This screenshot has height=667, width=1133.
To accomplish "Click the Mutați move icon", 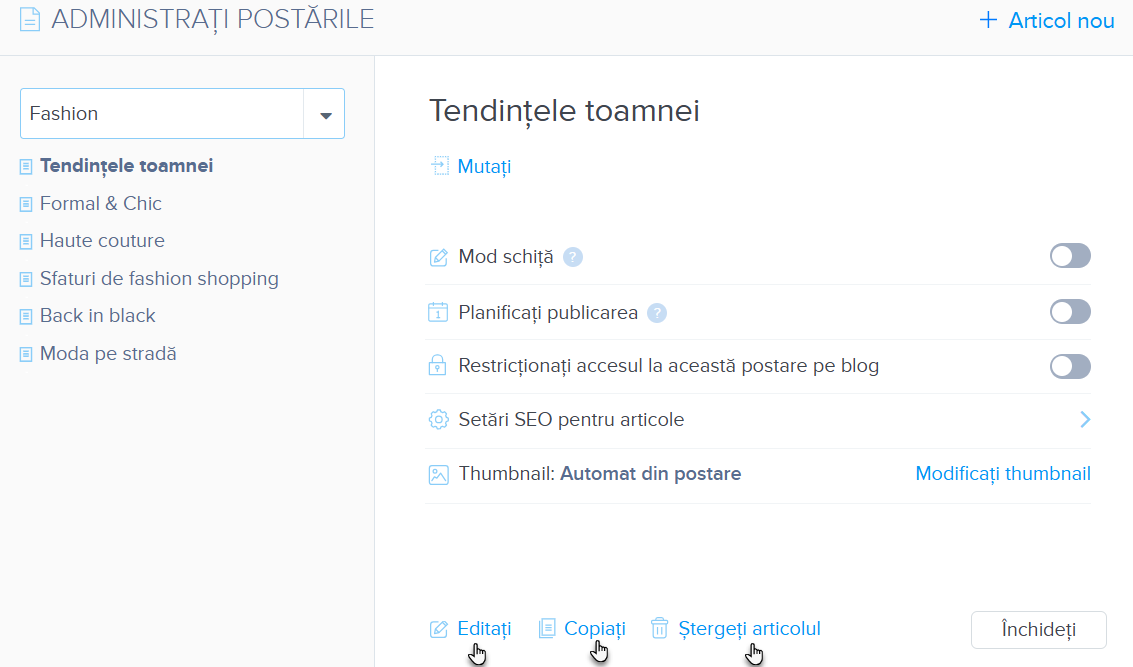I will [x=440, y=166].
